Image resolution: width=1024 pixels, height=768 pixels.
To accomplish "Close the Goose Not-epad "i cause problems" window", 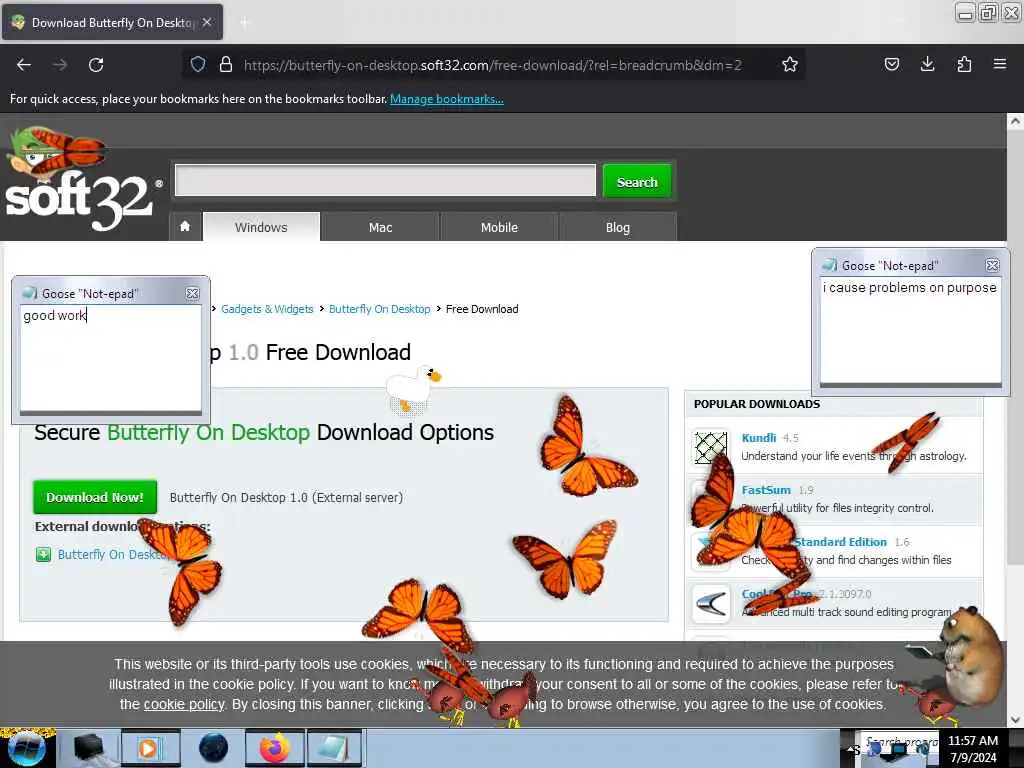I will [992, 265].
